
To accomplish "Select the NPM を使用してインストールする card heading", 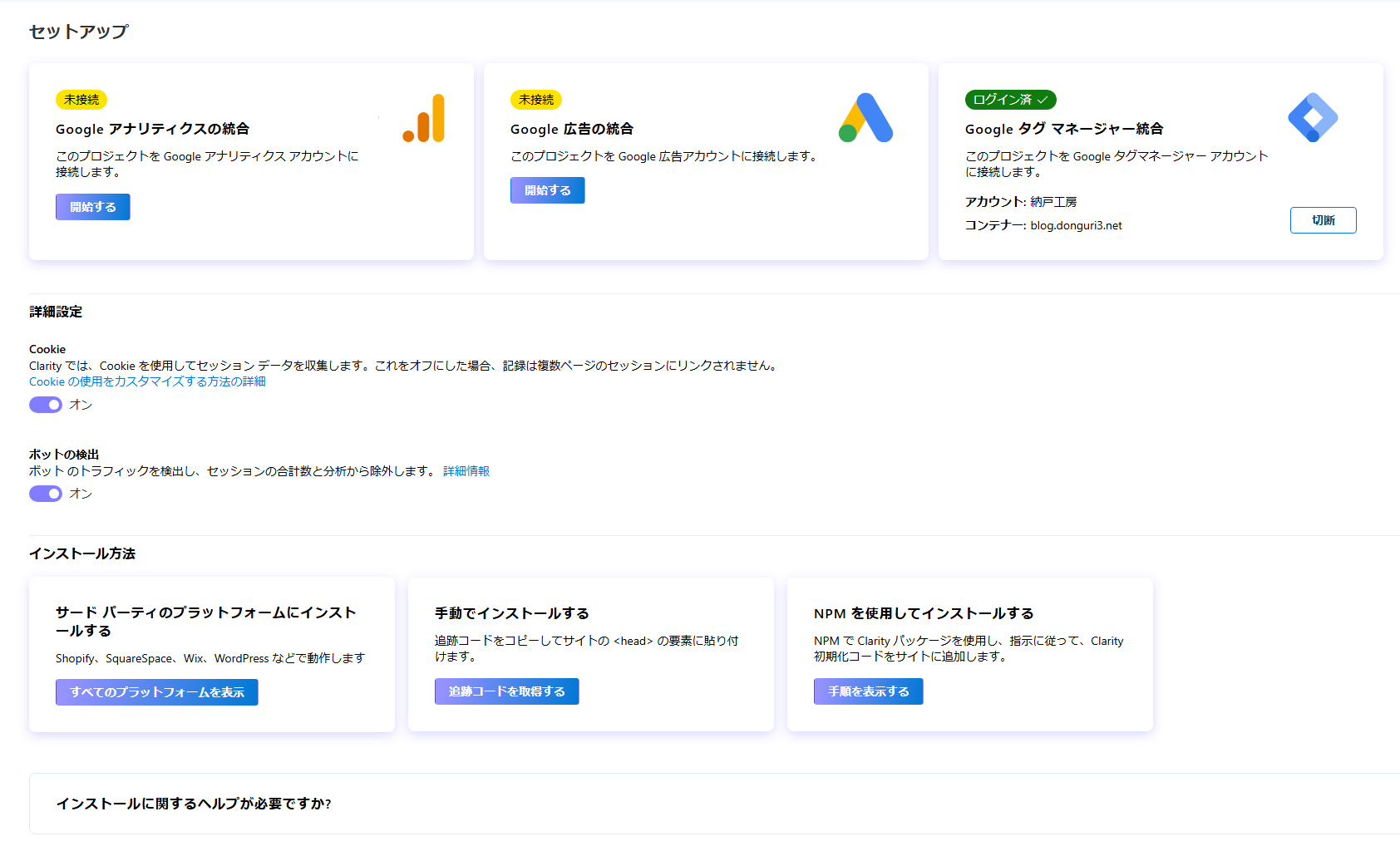I will (924, 613).
